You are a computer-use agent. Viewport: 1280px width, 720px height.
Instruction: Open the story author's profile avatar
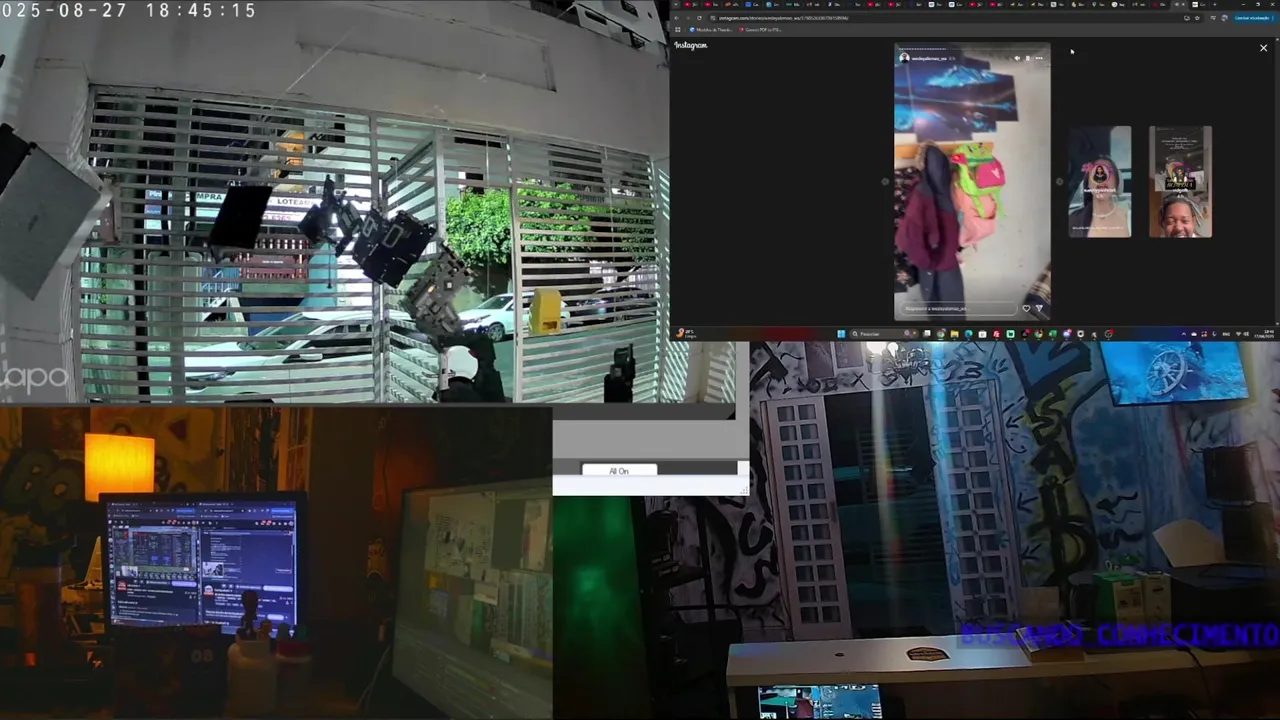coord(904,58)
